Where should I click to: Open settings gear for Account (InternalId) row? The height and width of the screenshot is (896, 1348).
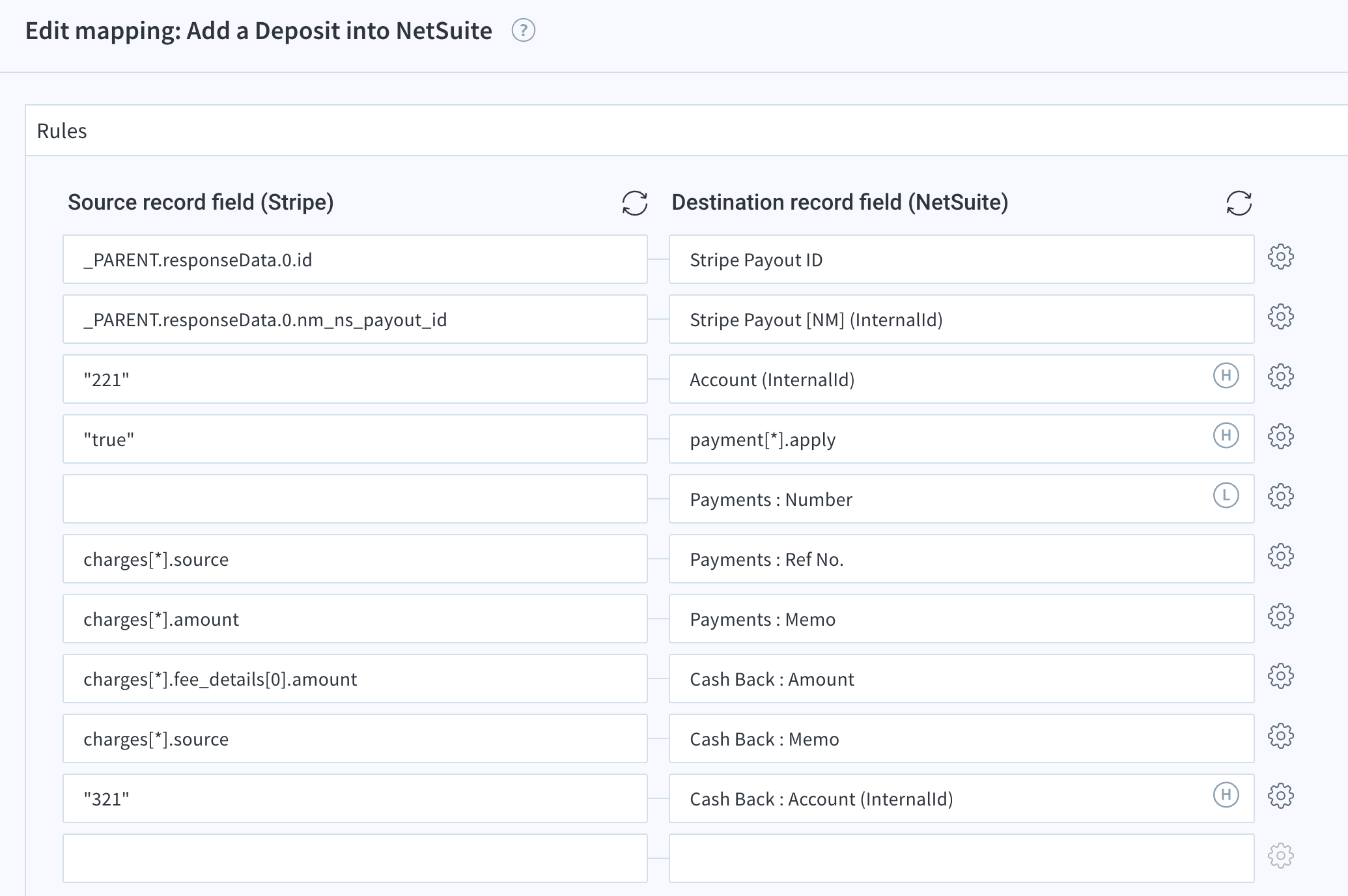click(1280, 377)
